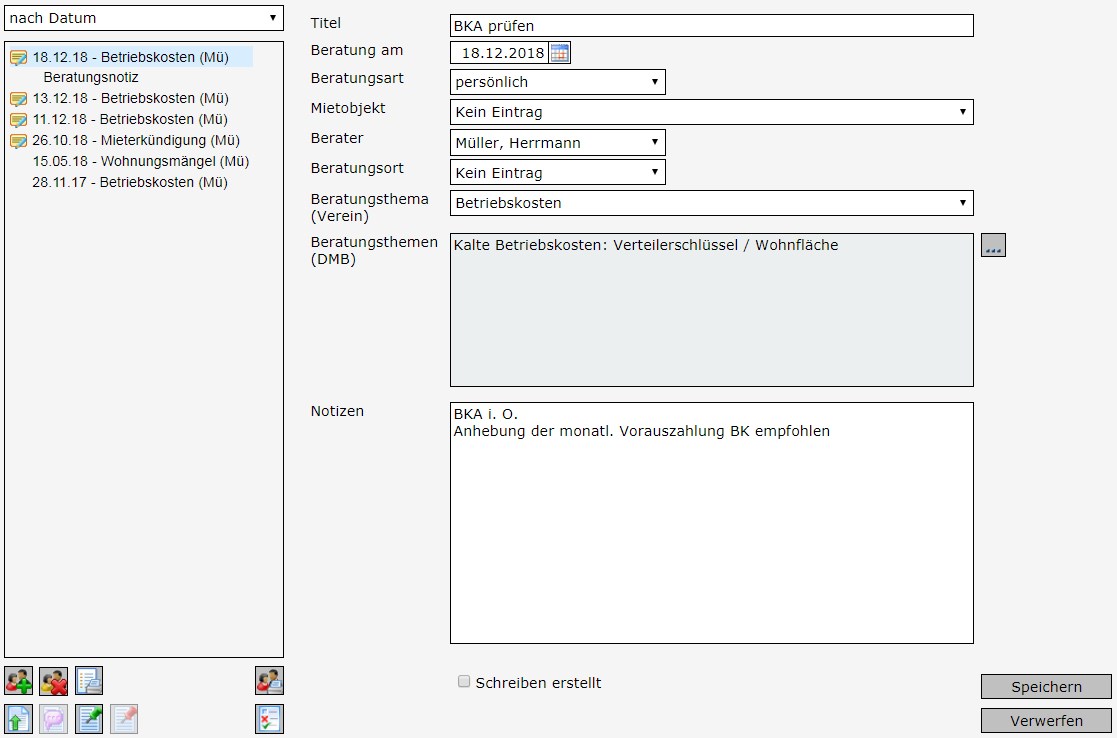Click the delete consultation icon with red X
The image size is (1117, 738).
click(53, 681)
